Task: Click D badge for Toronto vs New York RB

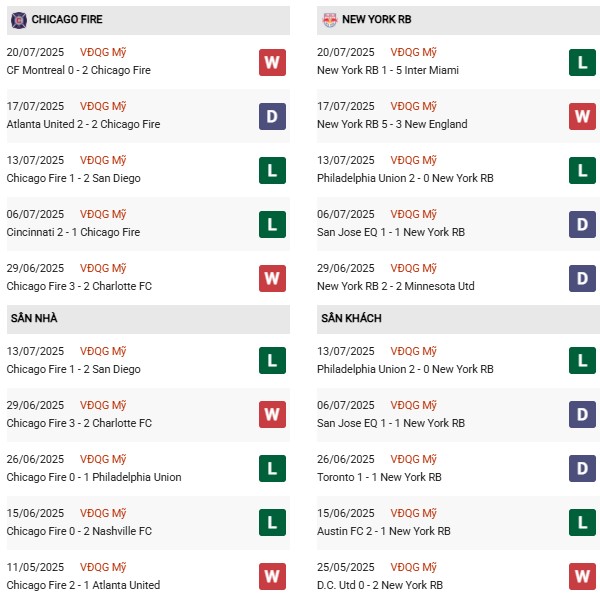Action: 582,470
